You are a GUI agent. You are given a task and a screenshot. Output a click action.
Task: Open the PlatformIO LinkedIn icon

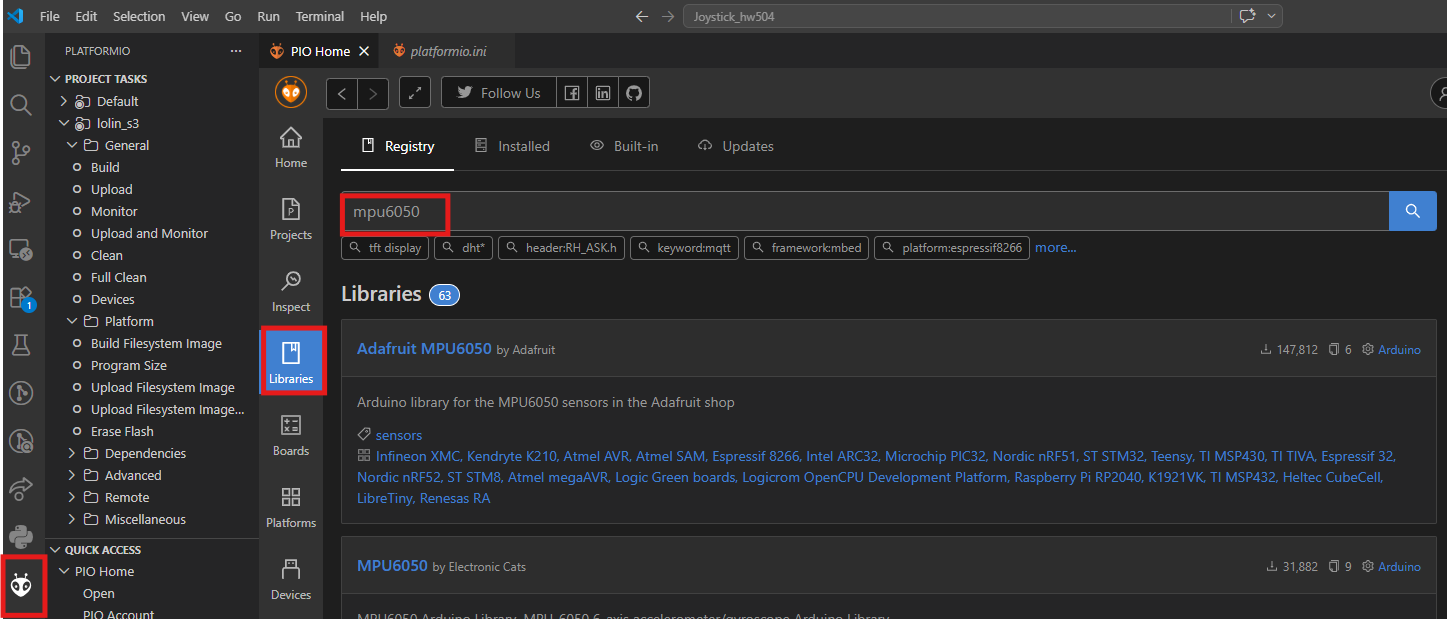coord(603,93)
